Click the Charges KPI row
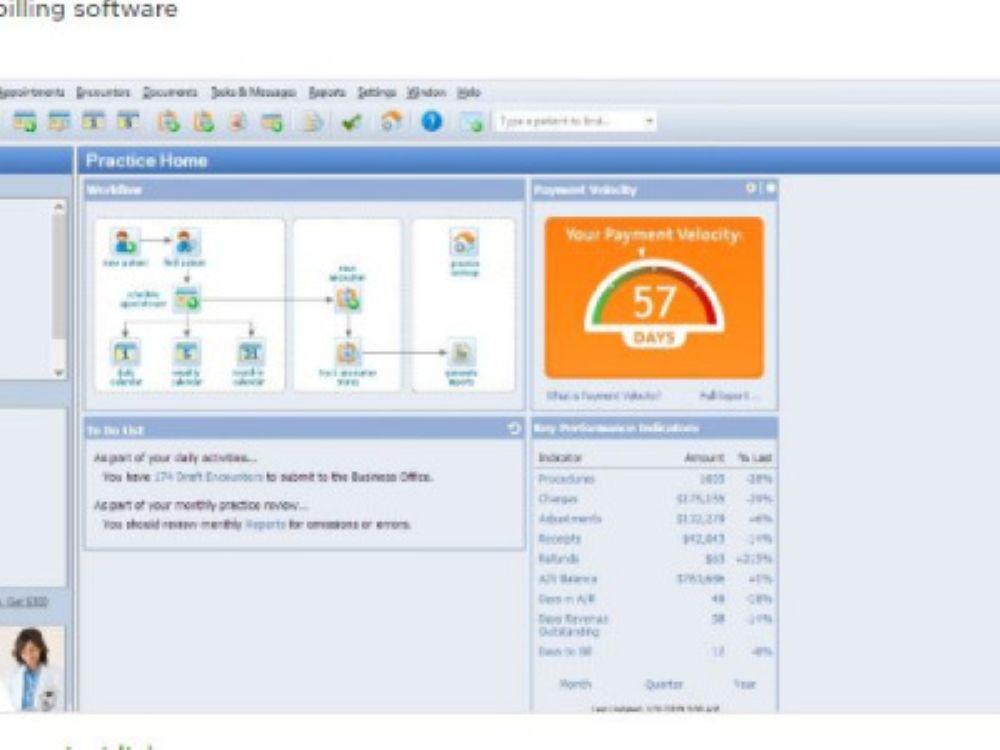This screenshot has width=1000, height=750. [x=654, y=499]
